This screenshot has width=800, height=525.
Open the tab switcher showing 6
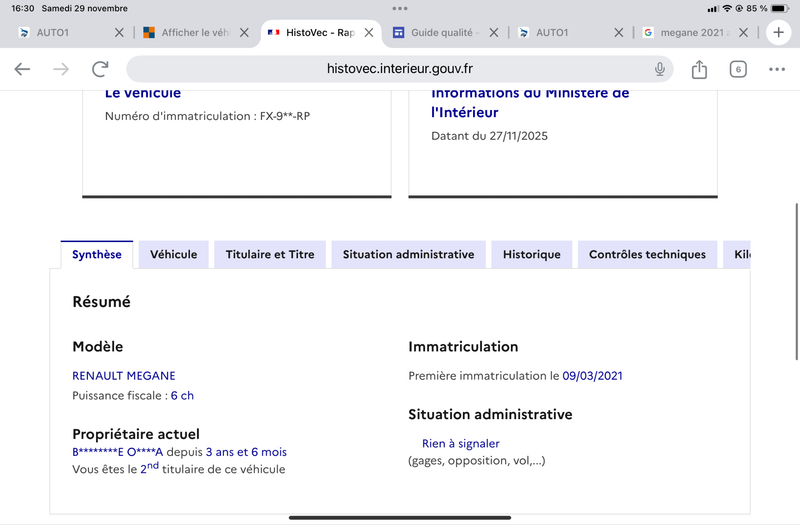pos(738,69)
